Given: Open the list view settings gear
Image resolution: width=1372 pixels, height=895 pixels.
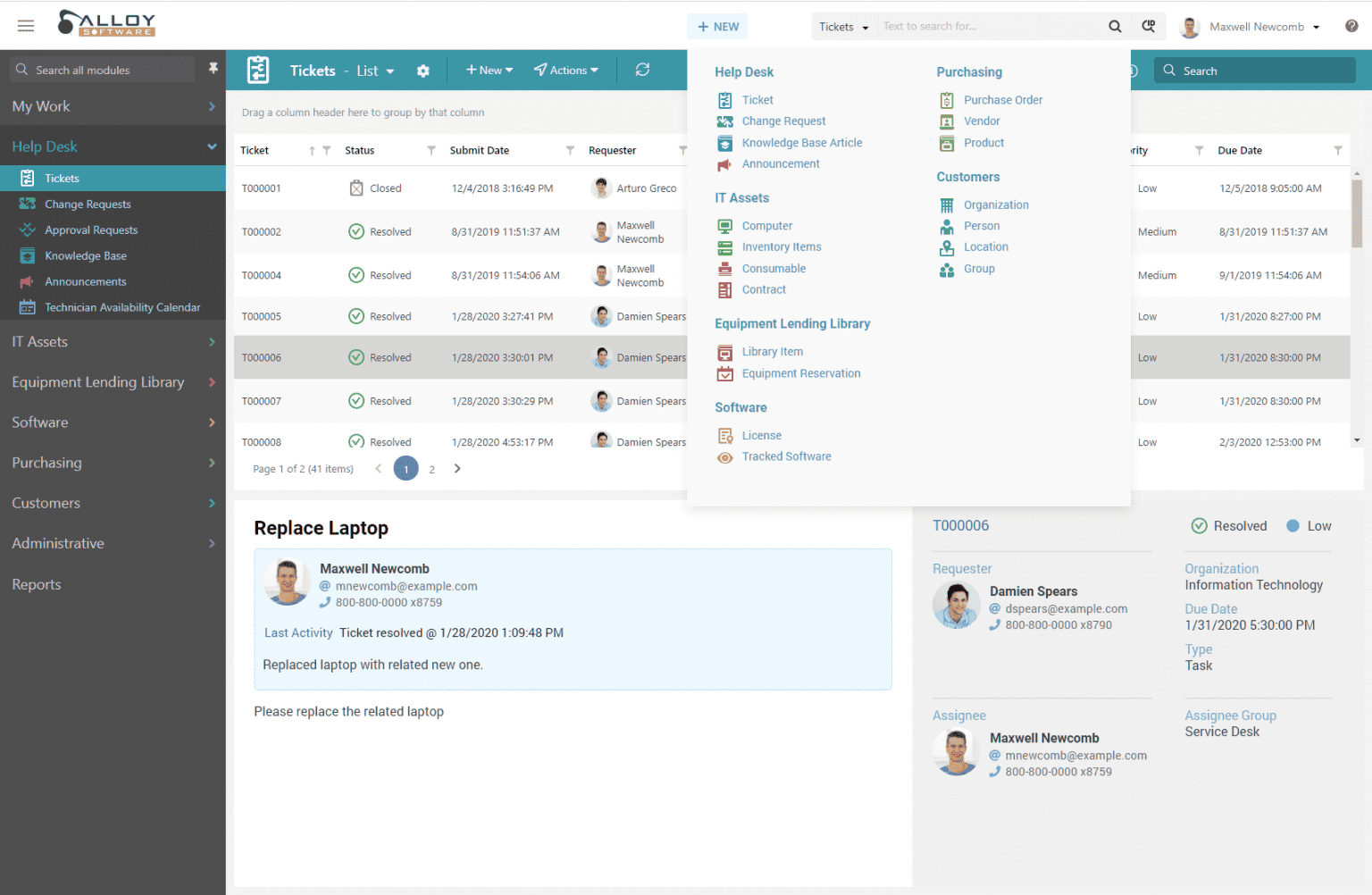Looking at the screenshot, I should [x=422, y=70].
